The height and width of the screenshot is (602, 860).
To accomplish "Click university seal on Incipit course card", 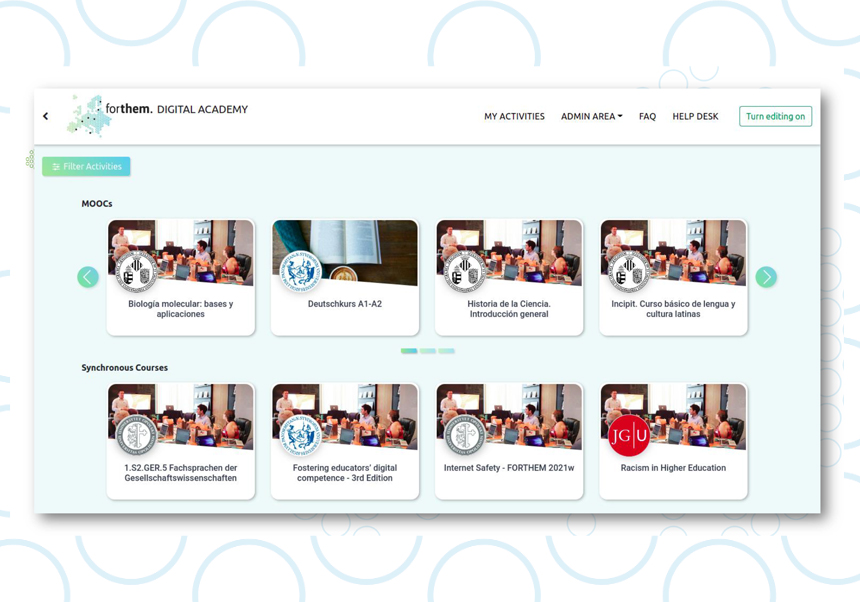I will (x=629, y=271).
